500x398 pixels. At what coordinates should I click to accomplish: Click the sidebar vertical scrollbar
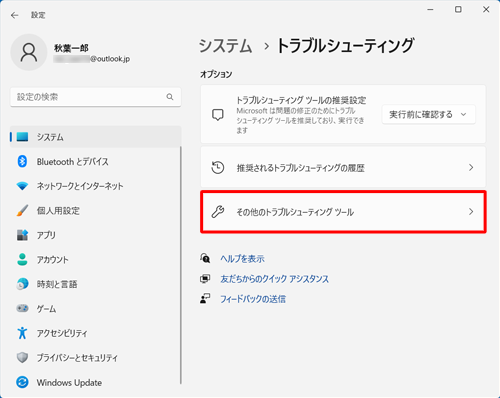[x=181, y=265]
